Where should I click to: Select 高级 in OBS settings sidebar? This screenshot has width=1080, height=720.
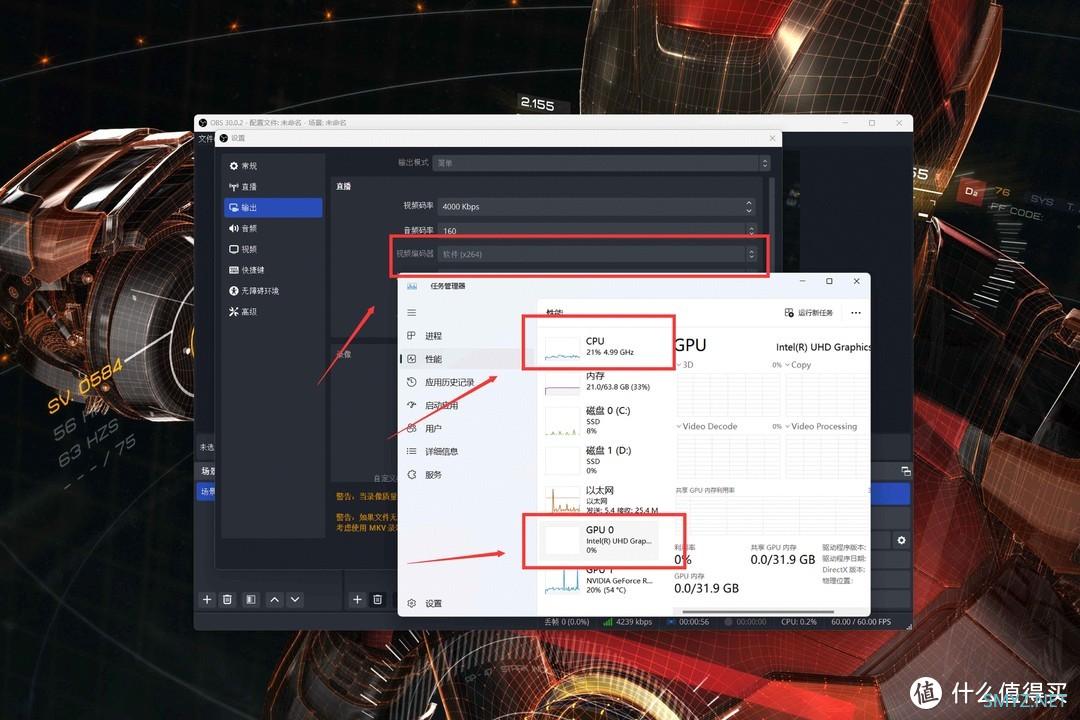click(x=273, y=311)
